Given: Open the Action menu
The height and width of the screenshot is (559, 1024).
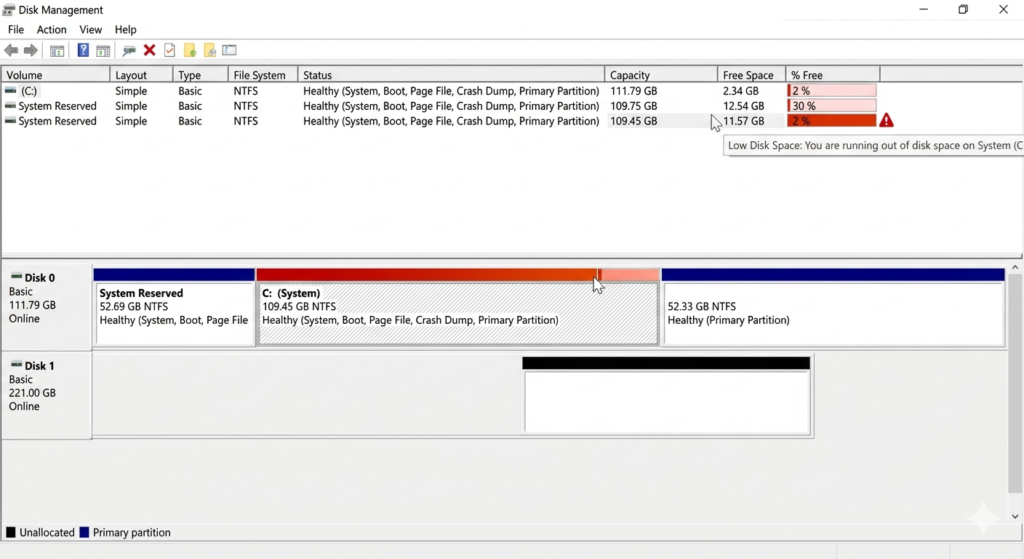Looking at the screenshot, I should tap(51, 30).
